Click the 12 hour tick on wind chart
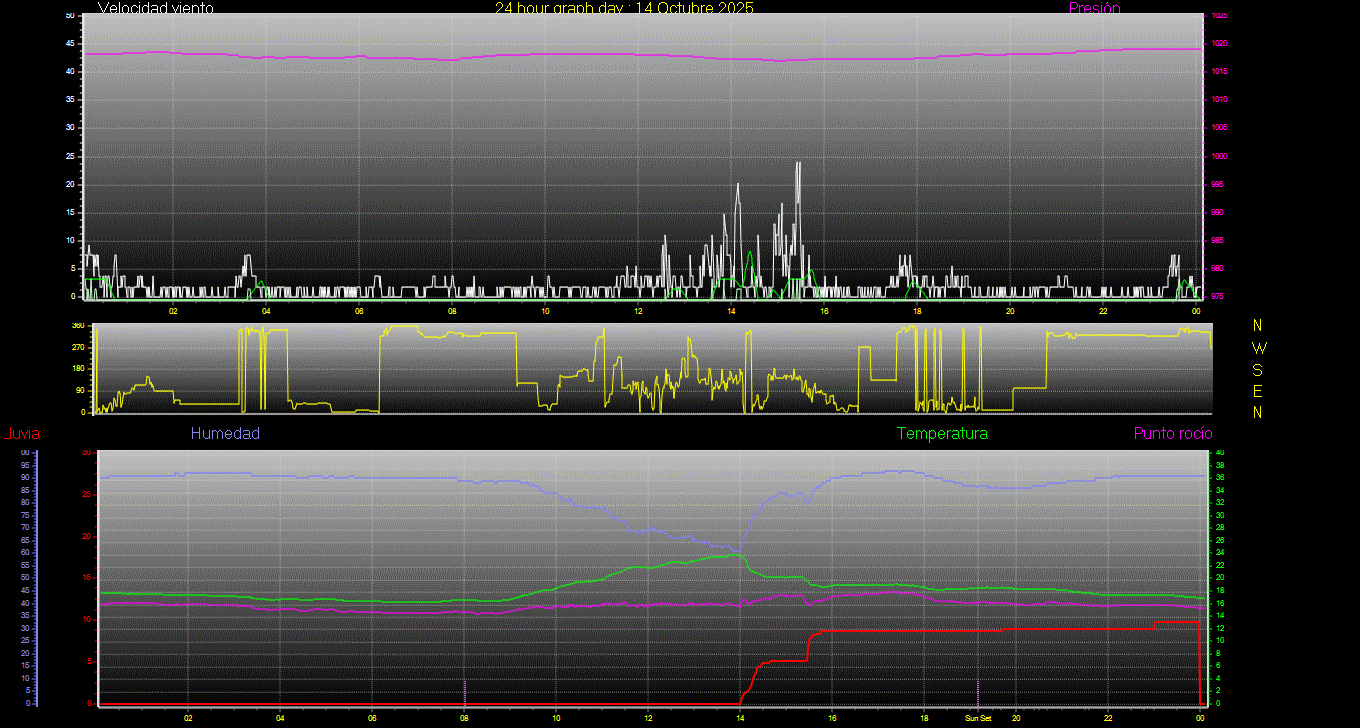This screenshot has height=728, width=1360. click(x=638, y=311)
